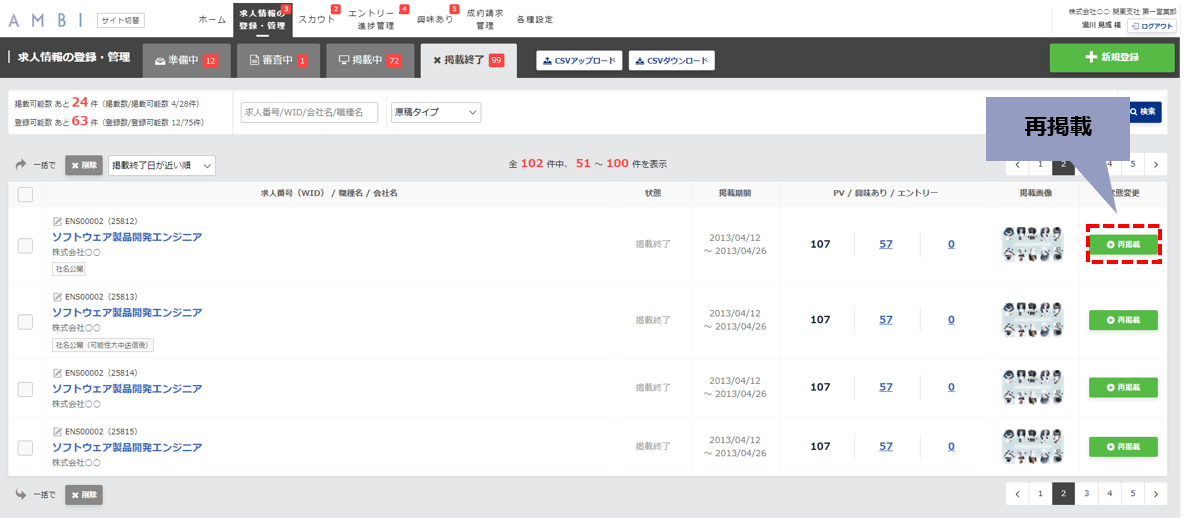The image size is (1188, 521).
Task: Open the 原稿タイプ dropdown
Action: coord(436,113)
